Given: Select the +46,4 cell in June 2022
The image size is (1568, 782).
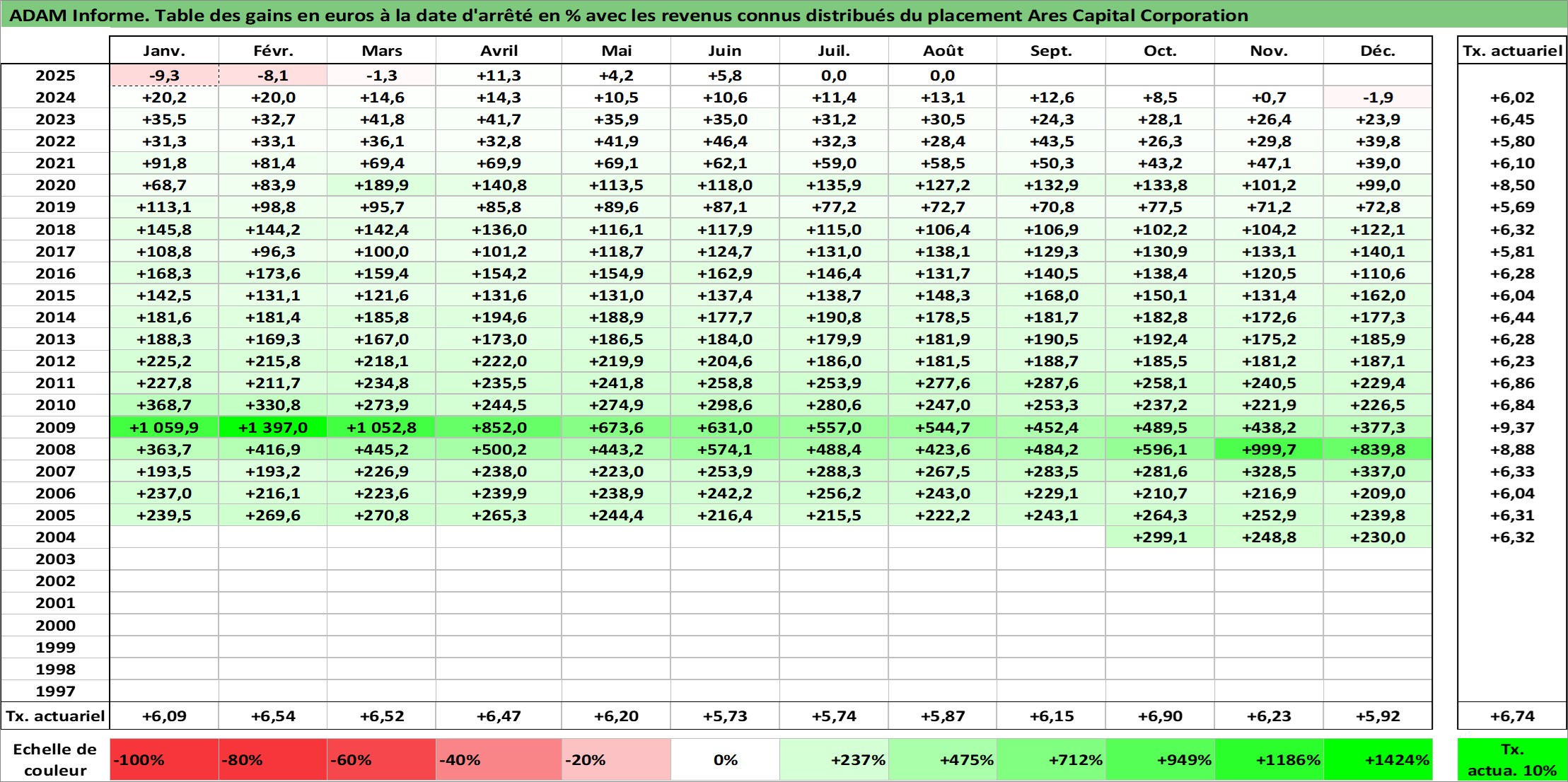Looking at the screenshot, I should pyautogui.click(x=725, y=141).
